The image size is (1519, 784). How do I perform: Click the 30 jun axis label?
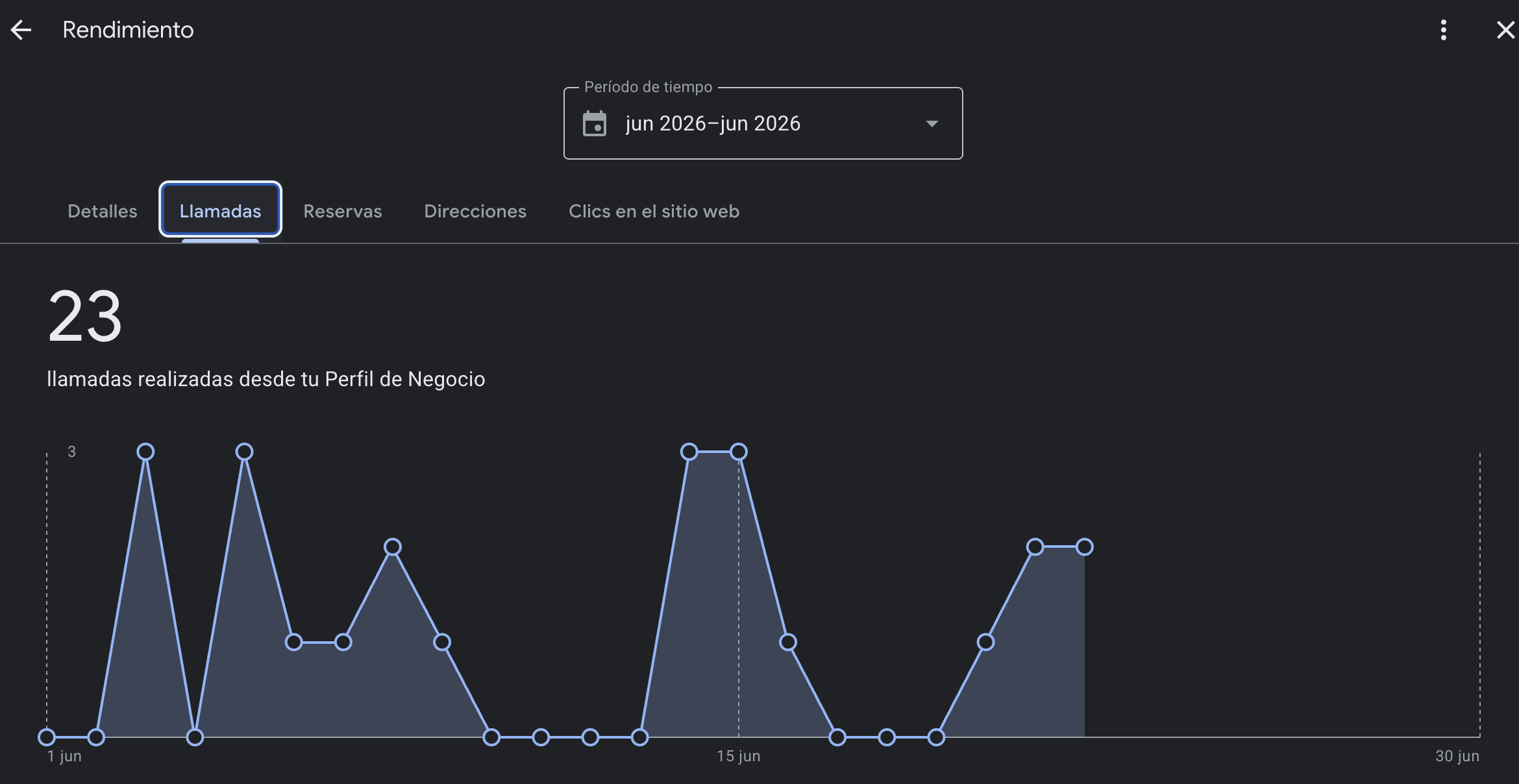pyautogui.click(x=1457, y=756)
